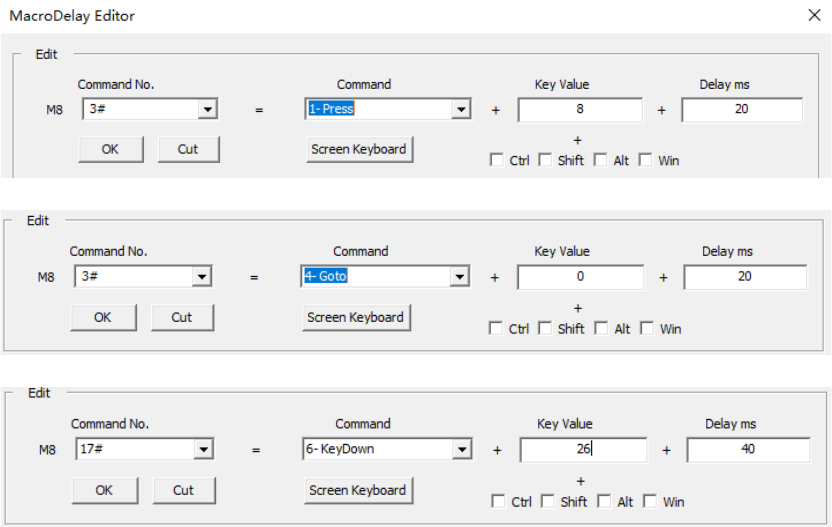Expand the '17#' Command No. dropdown
832x527 pixels.
click(204, 450)
